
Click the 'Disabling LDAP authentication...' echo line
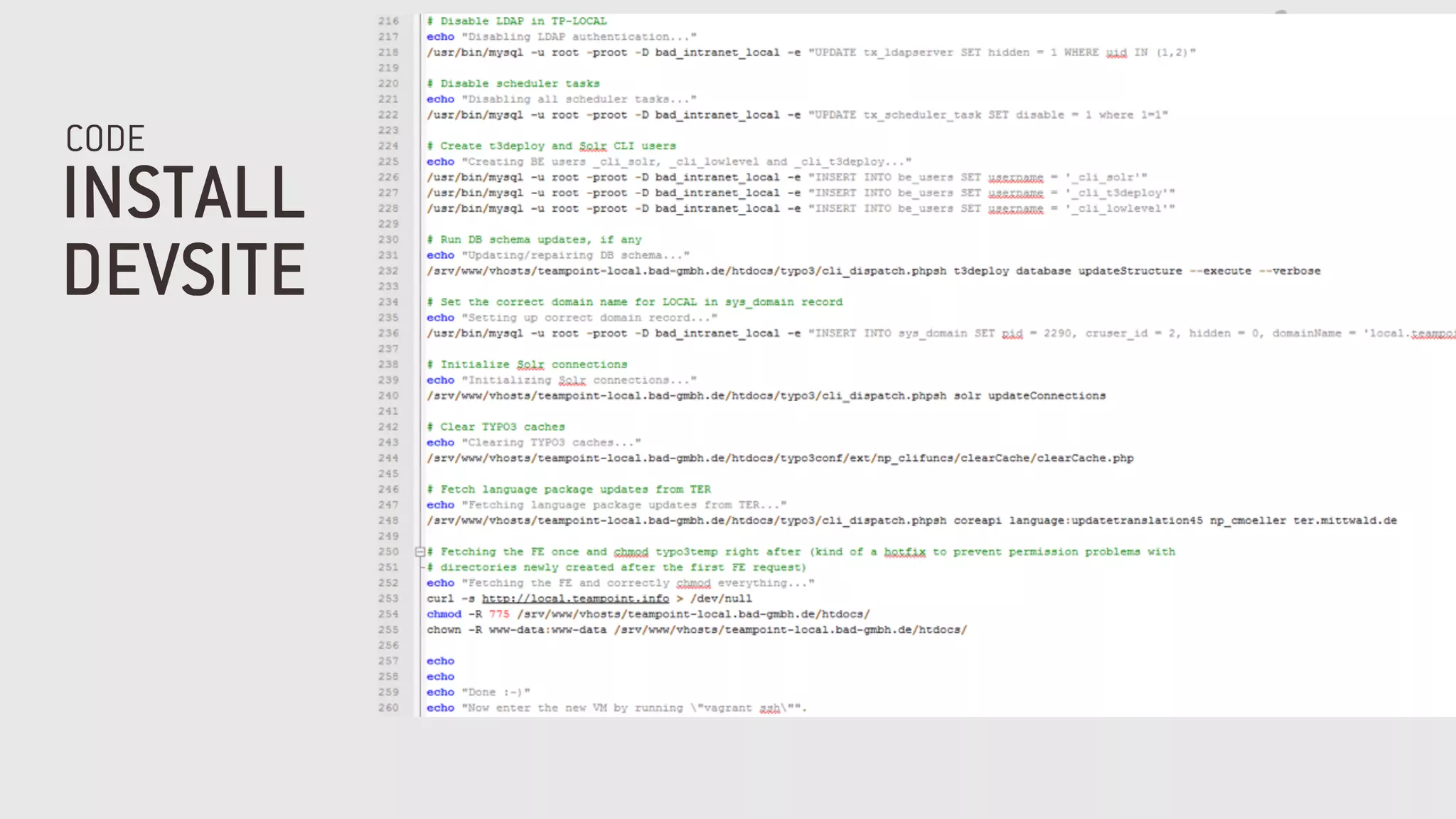coord(562,37)
